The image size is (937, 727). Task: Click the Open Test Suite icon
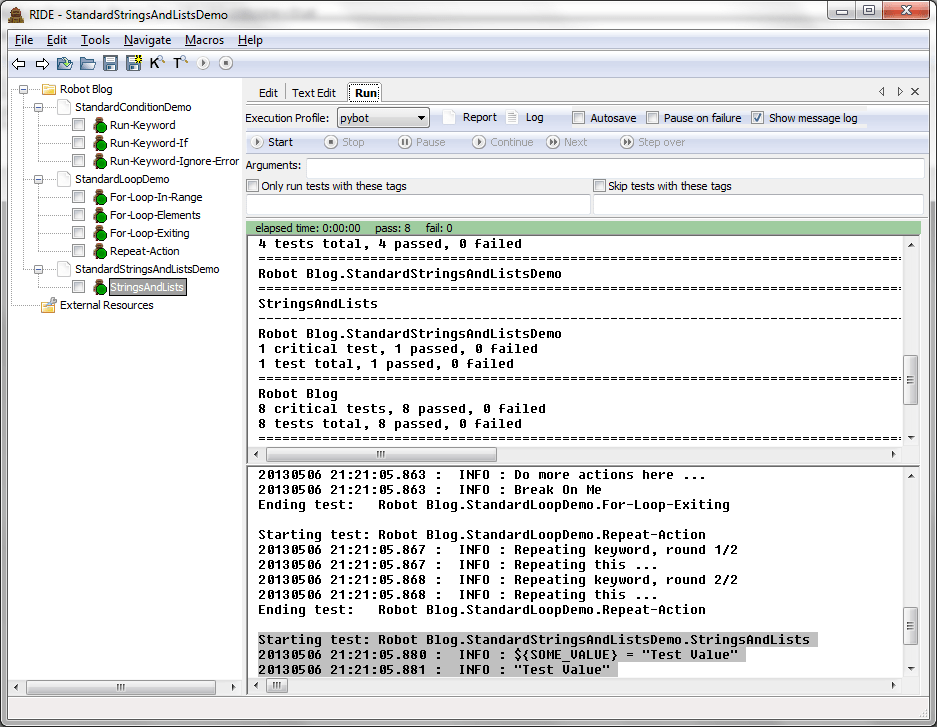65,64
